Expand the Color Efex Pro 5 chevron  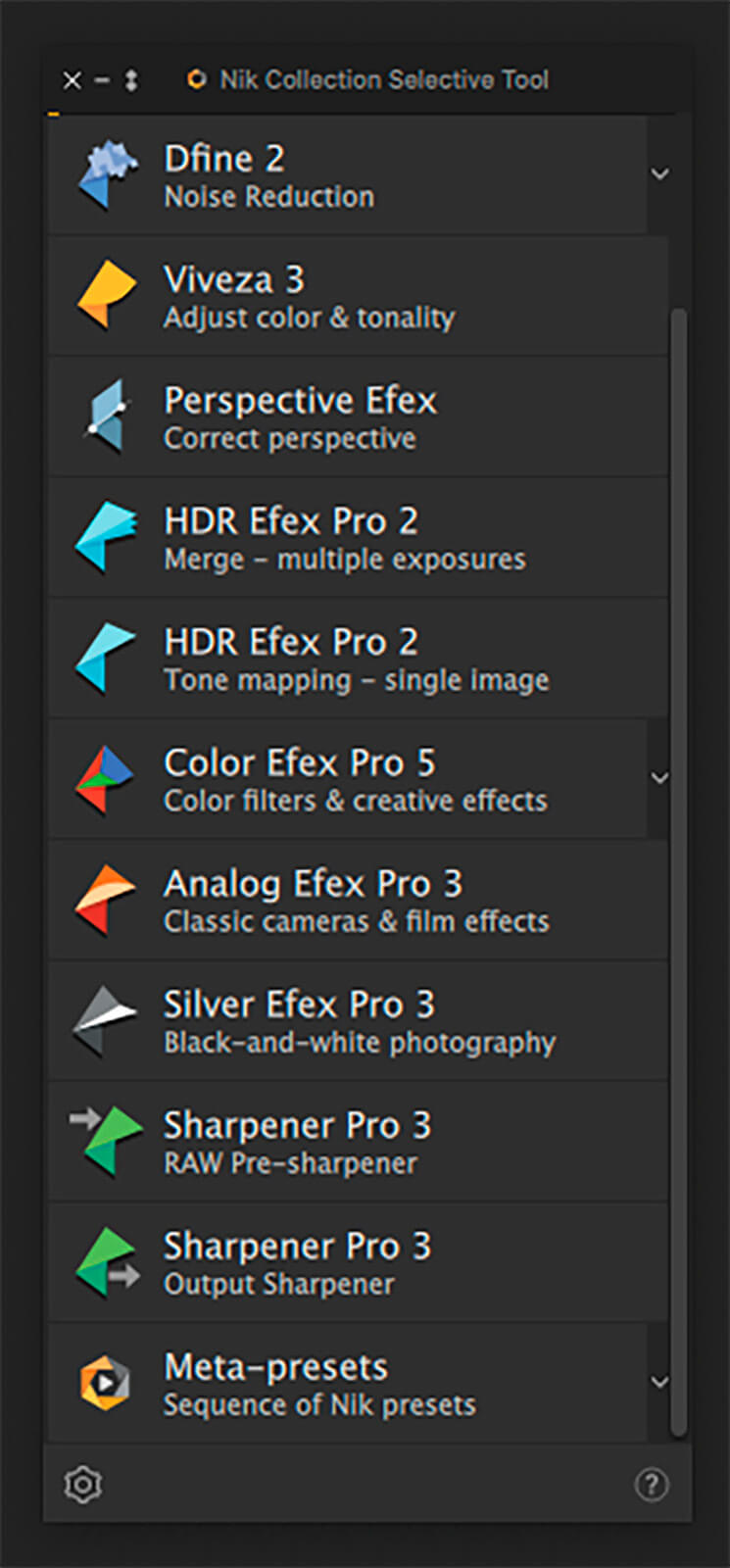point(660,779)
